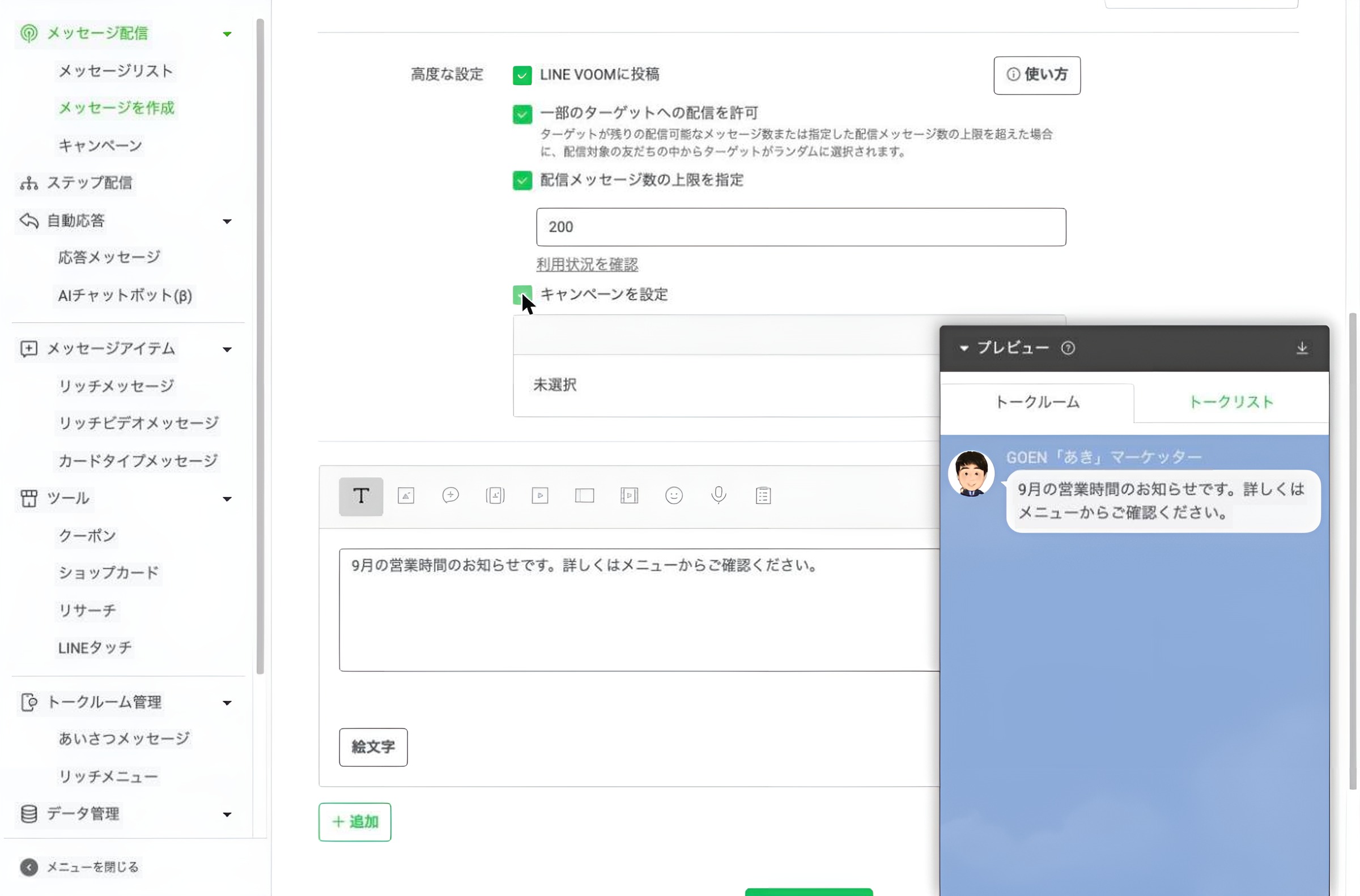Screen dimensions: 1360x896
Task: Uncheck the LINE VOOMに投稿 checkbox
Action: (x=522, y=75)
